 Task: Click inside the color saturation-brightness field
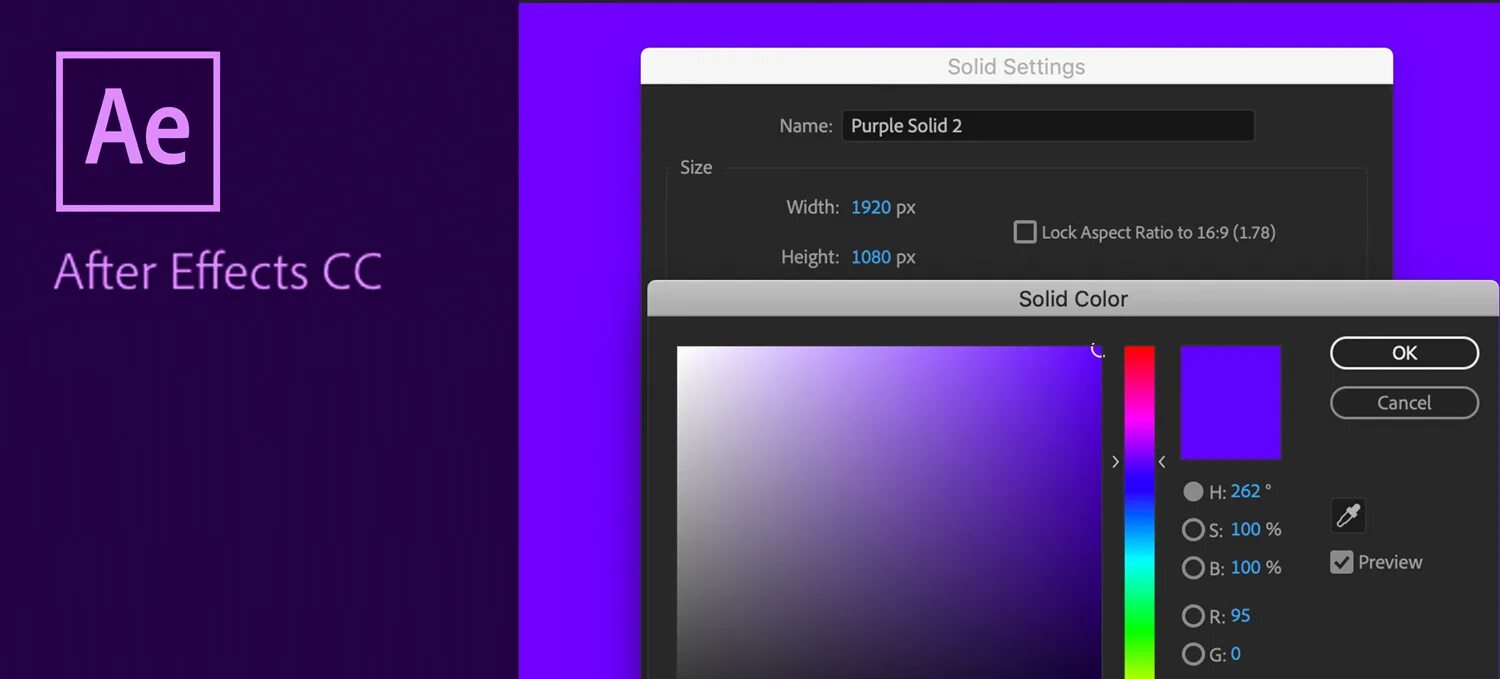pyautogui.click(x=889, y=512)
